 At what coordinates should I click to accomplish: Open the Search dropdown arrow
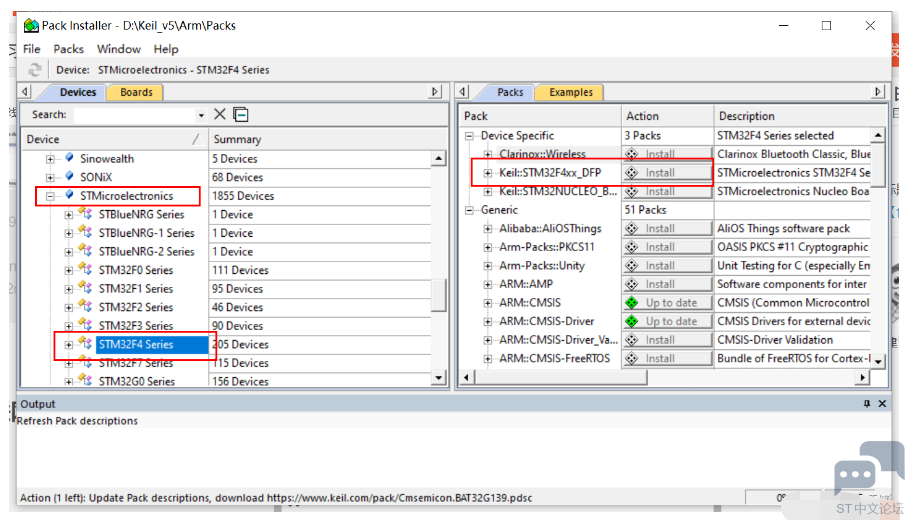coord(201,115)
